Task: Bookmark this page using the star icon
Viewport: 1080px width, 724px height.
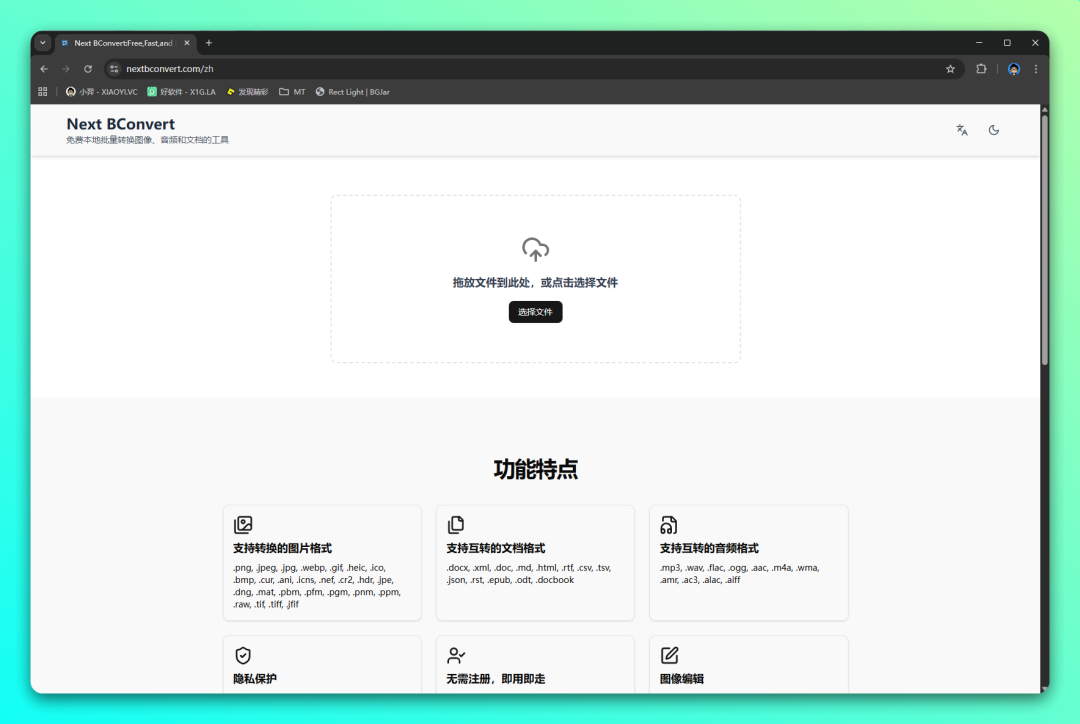Action: coord(950,69)
